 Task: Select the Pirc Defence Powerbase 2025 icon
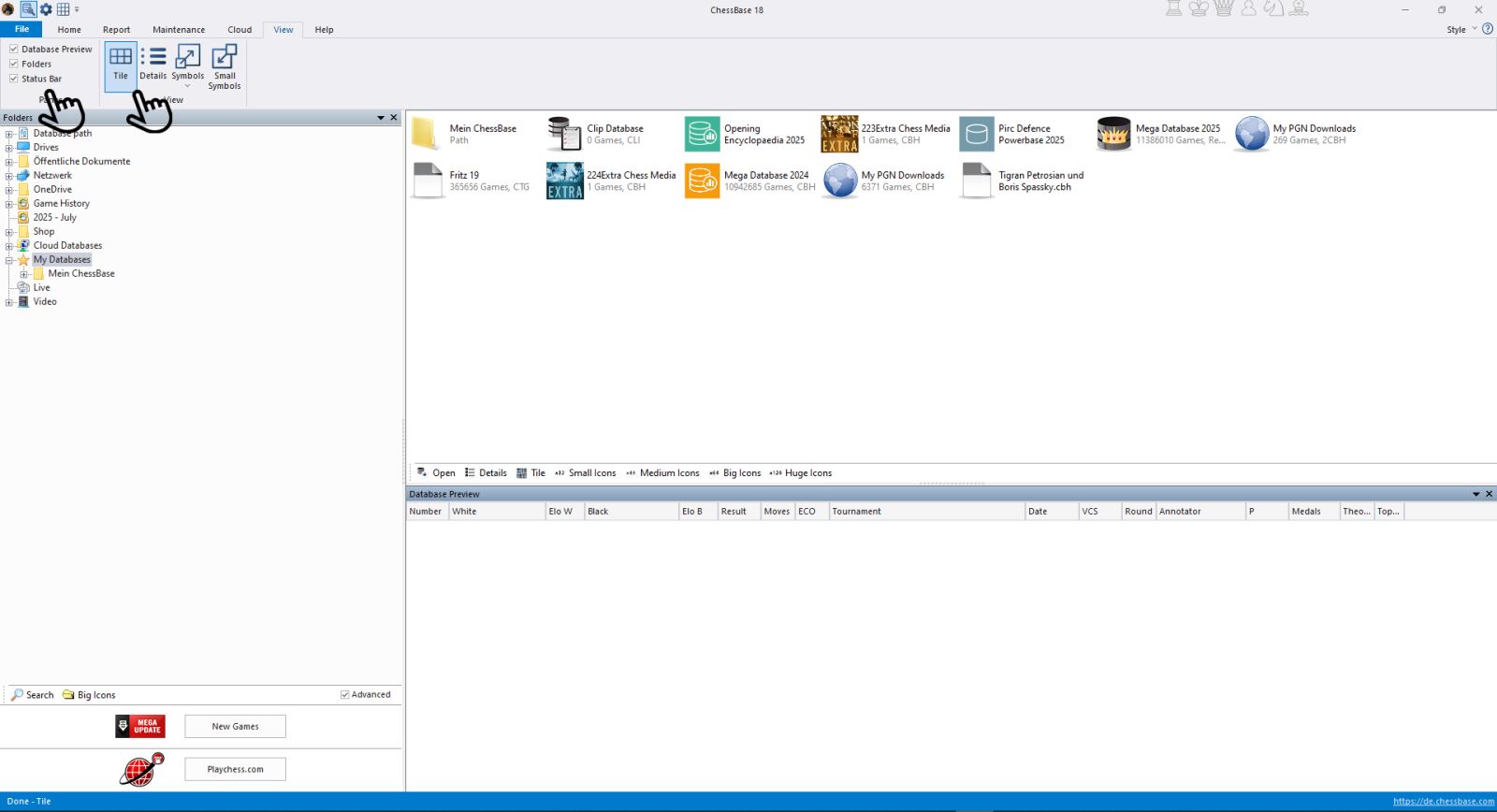[x=977, y=135]
